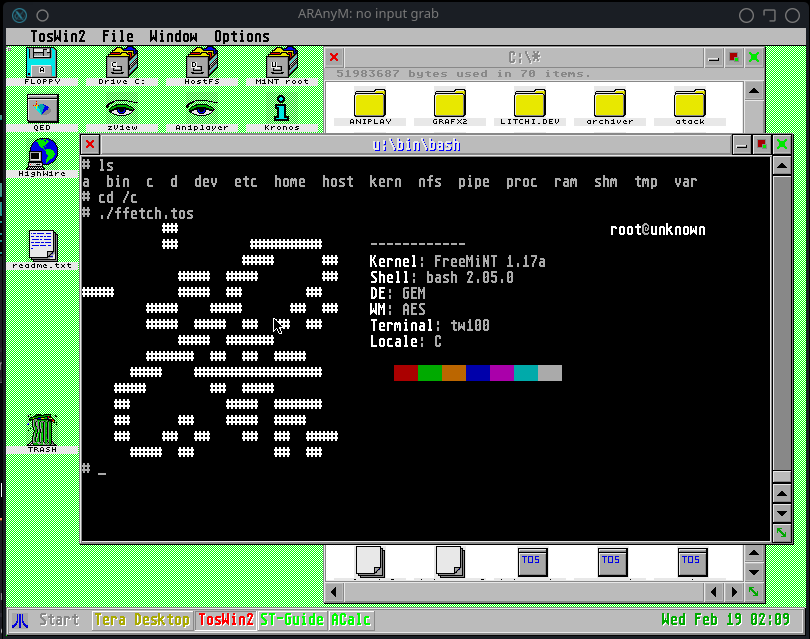Viewport: 810px width, 639px height.
Task: Click the Atari logo on the taskbar
Action: (20, 620)
